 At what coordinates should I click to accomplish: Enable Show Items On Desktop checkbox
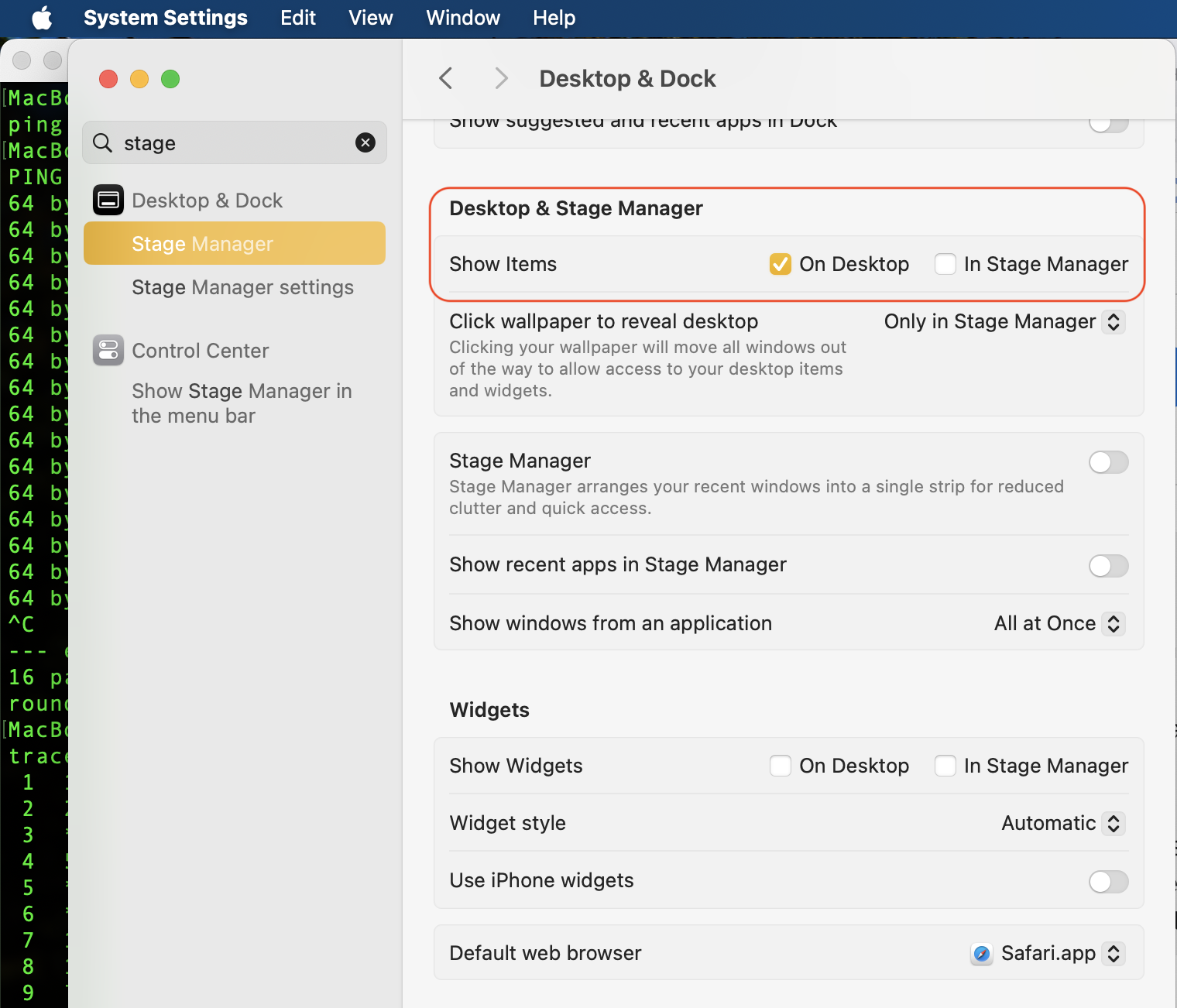(781, 264)
